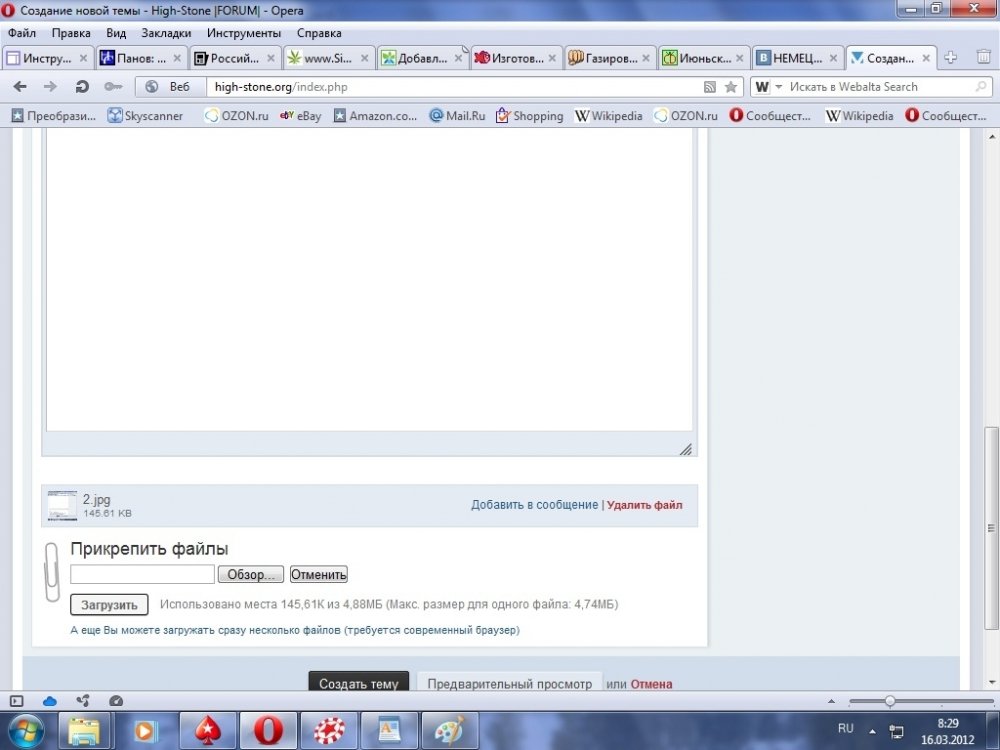This screenshot has width=1000, height=750.
Task: Click the RSS feed icon in address bar
Action: coord(710,87)
